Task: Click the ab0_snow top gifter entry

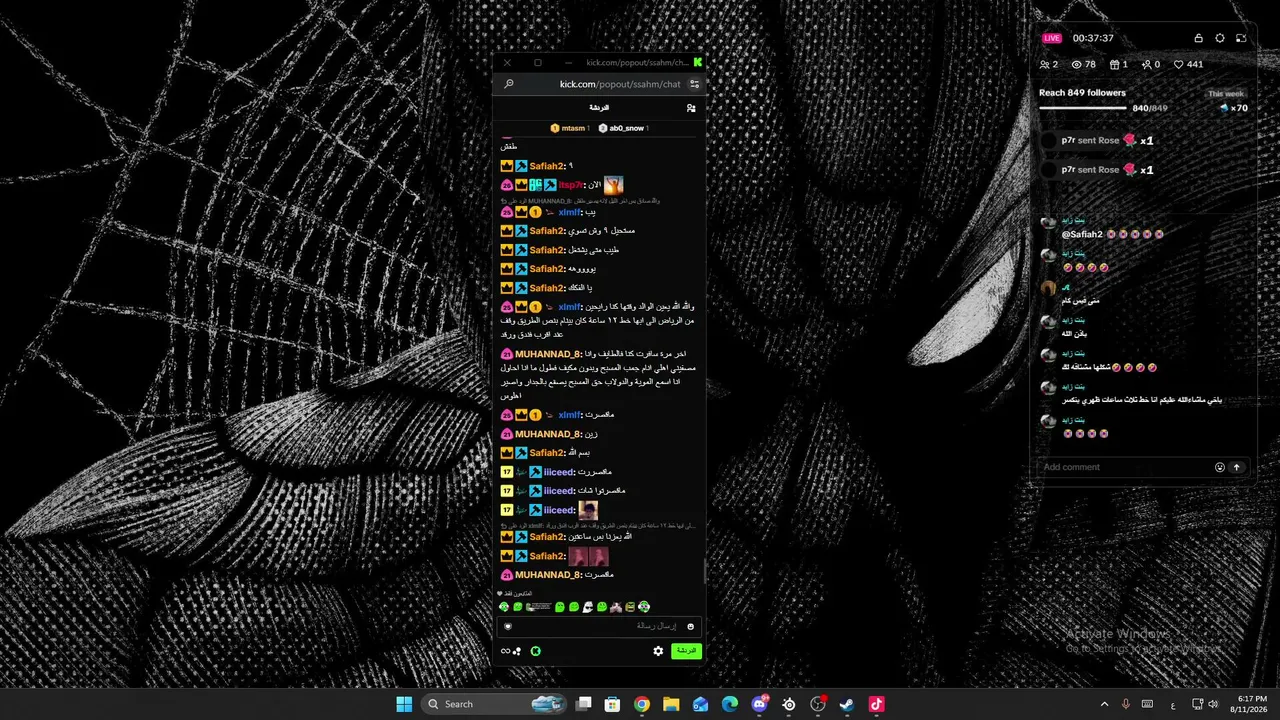Action: click(623, 128)
